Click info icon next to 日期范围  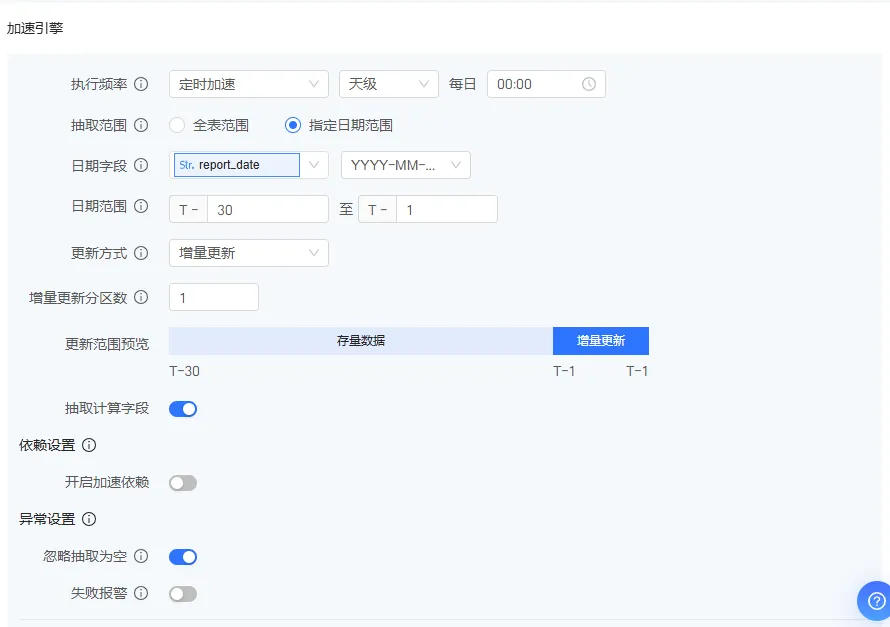tap(141, 206)
